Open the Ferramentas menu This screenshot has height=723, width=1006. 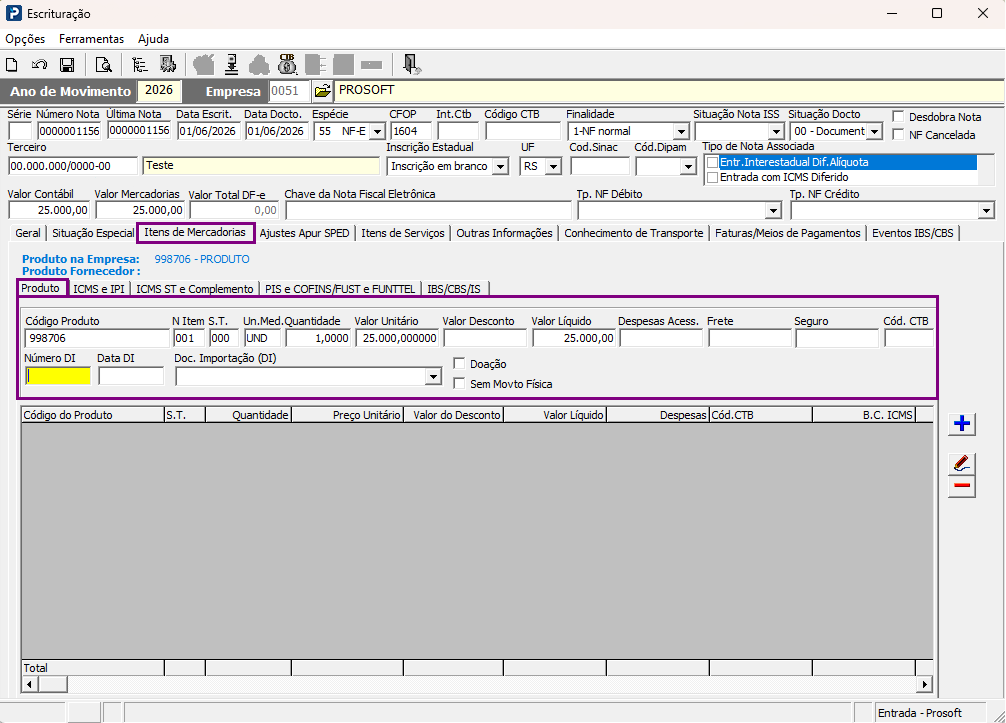tap(92, 39)
